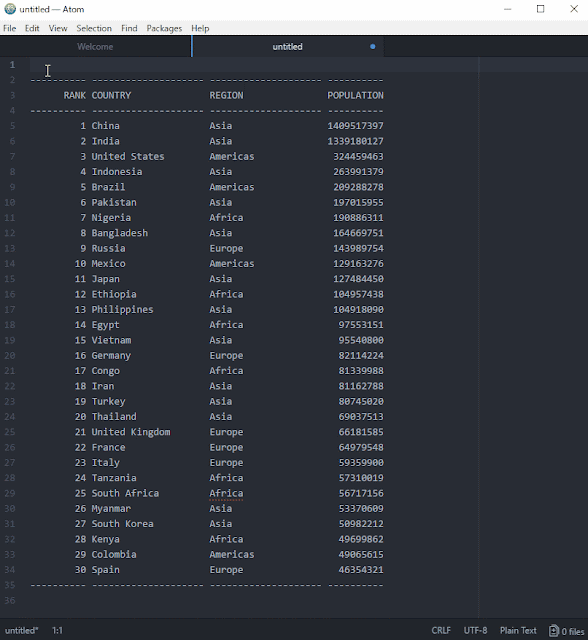588x640 pixels.
Task: Click on France text
Action: 108,447
